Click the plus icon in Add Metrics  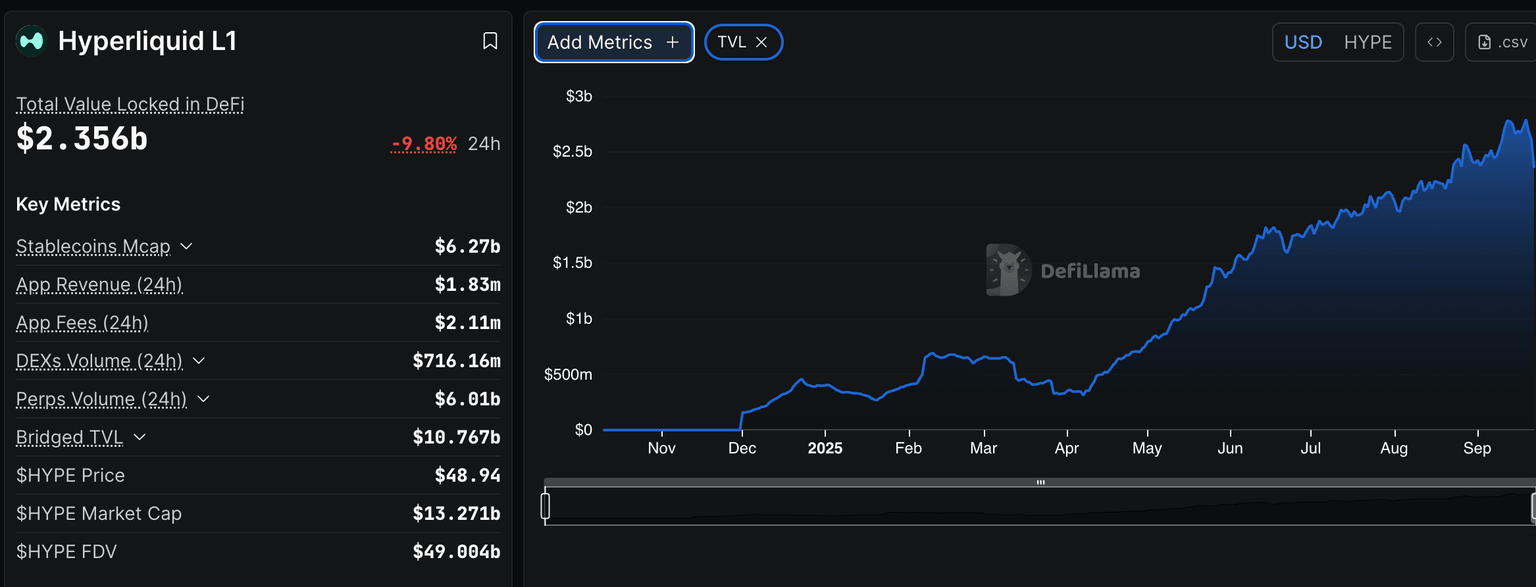coord(672,42)
